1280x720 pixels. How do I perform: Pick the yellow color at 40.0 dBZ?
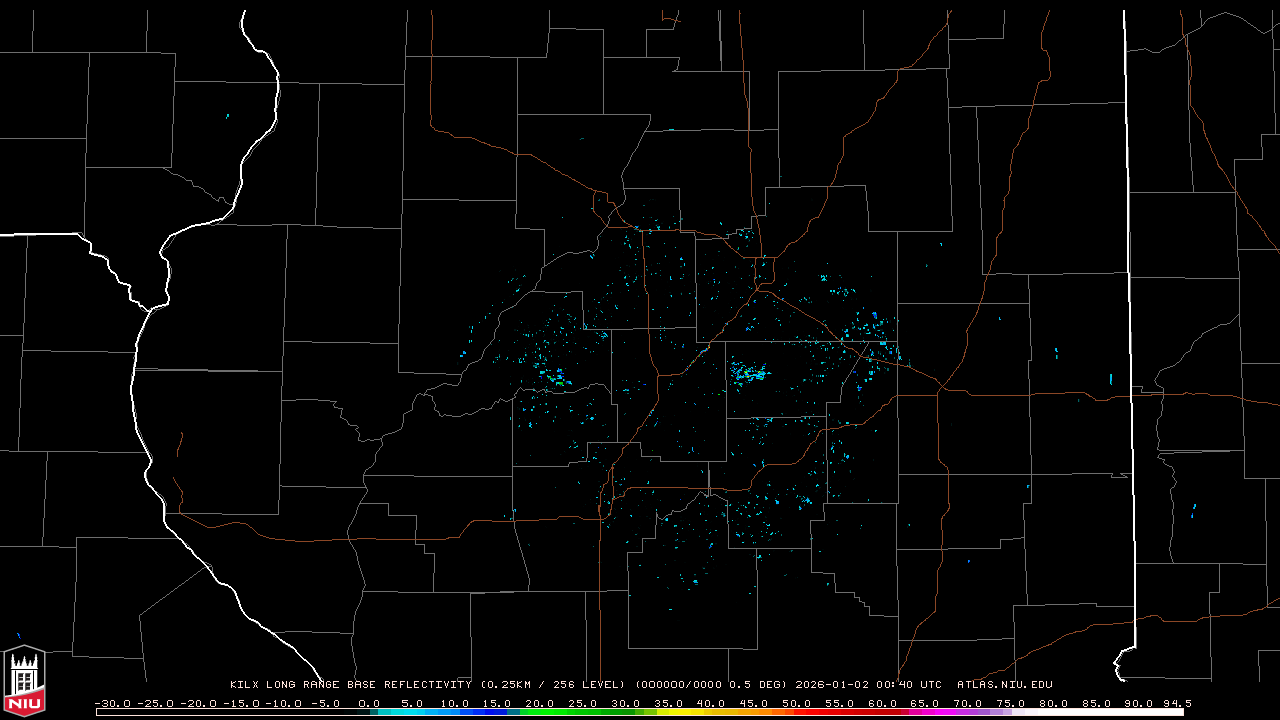coord(713,712)
